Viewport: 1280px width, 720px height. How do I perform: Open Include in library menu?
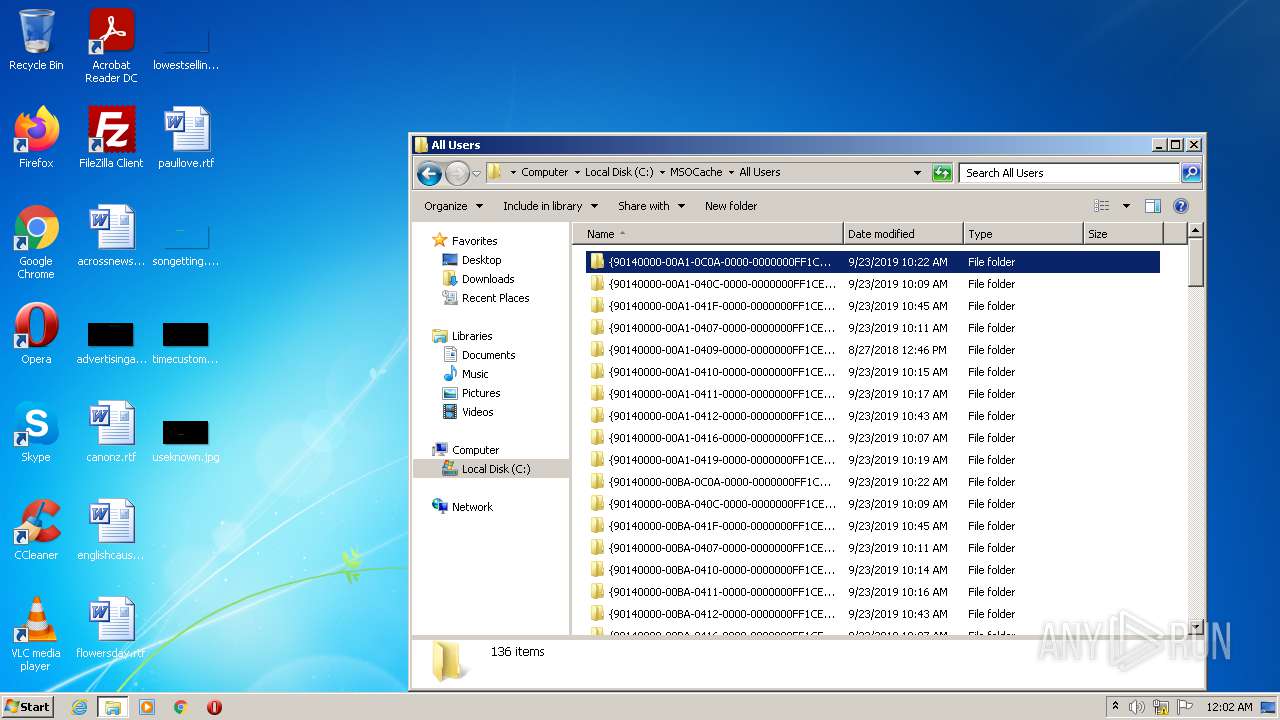550,206
